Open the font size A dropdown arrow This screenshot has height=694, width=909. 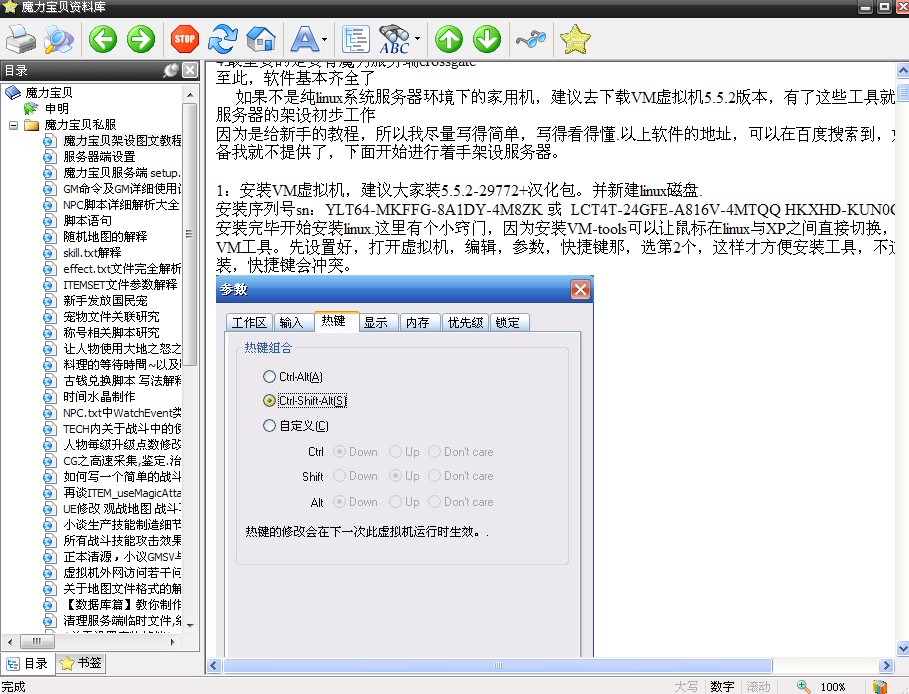324,41
